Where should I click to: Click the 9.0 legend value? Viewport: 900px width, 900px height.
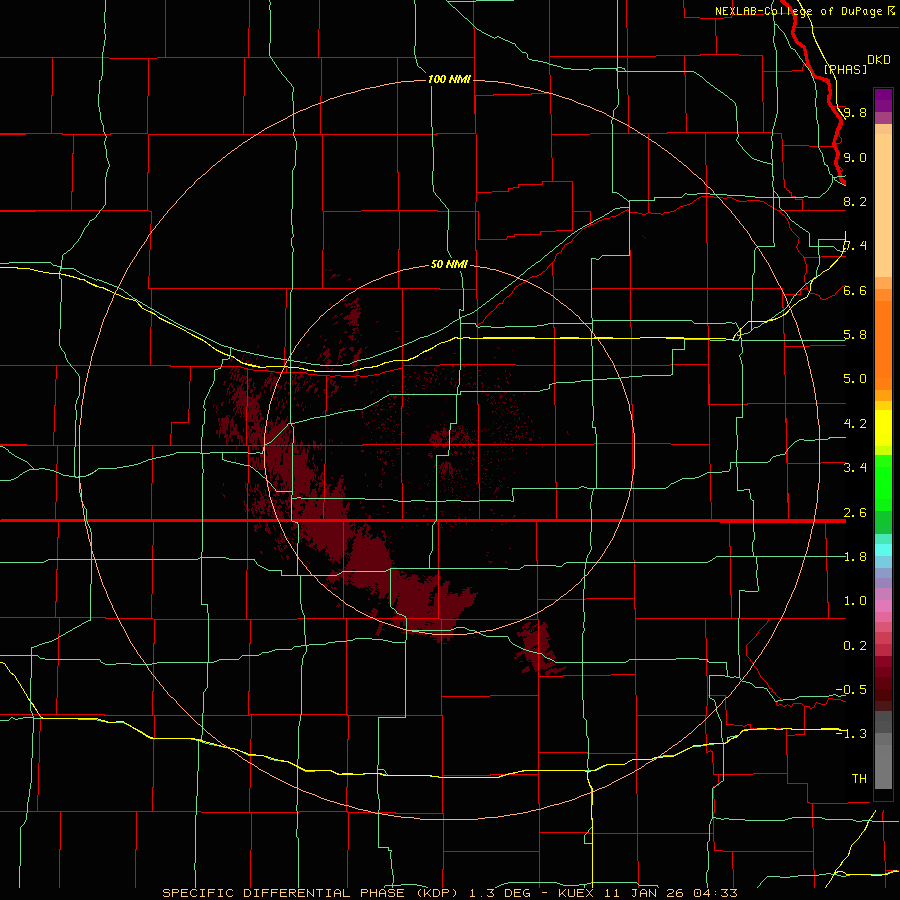tap(855, 157)
